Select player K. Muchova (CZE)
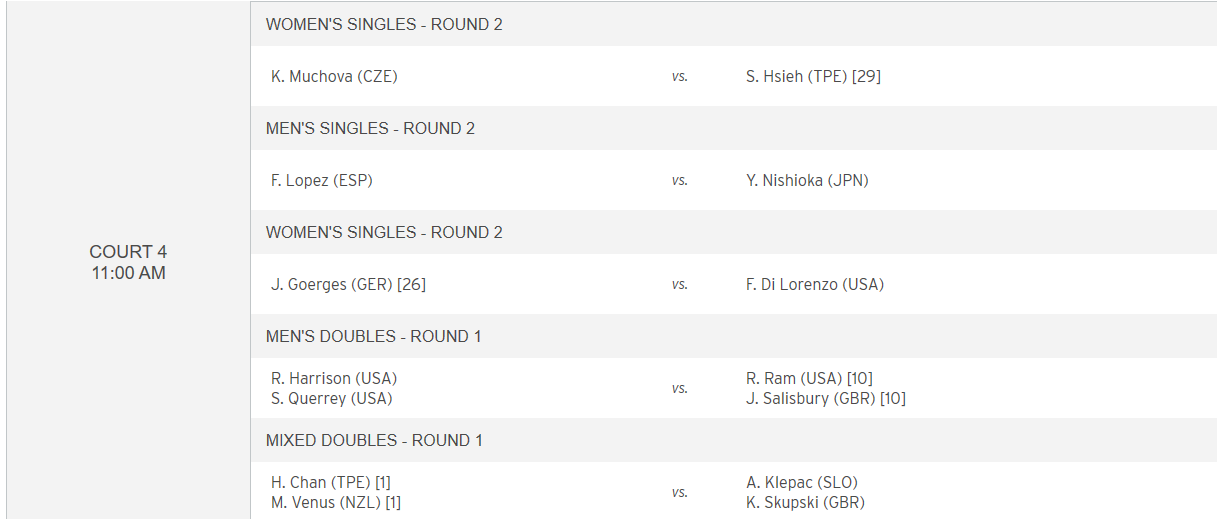Viewport: 1217px width, 519px height. pos(334,76)
